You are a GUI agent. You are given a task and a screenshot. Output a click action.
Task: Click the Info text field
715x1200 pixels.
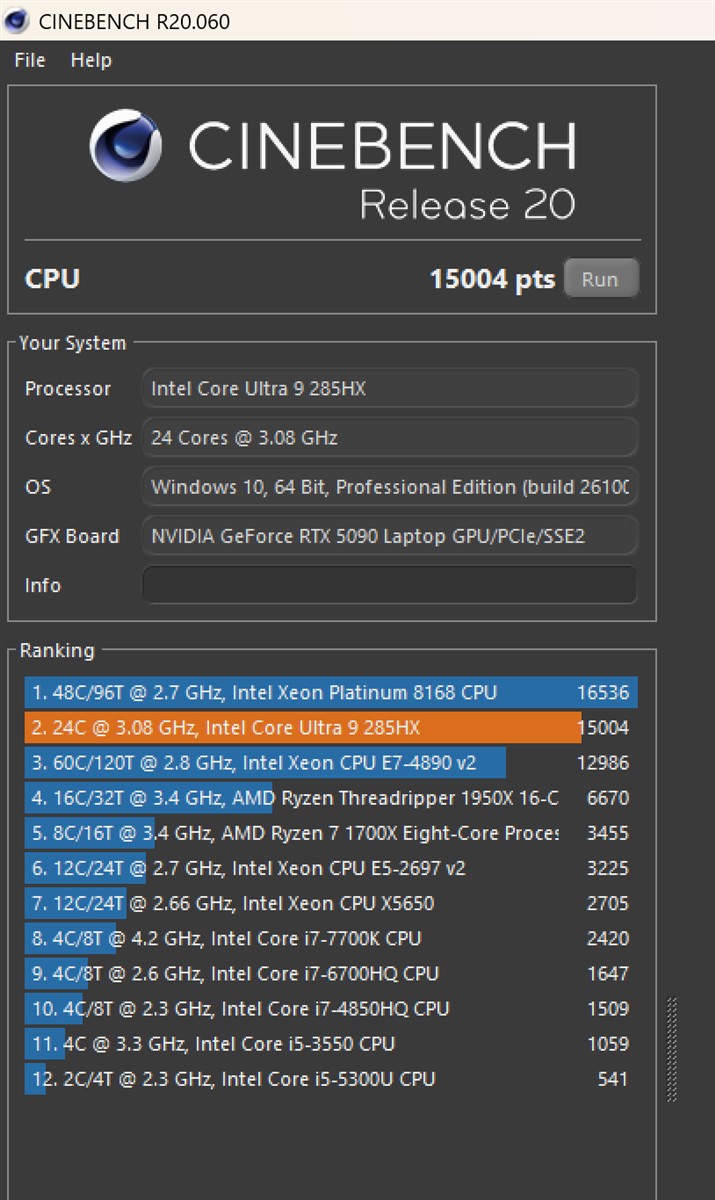[389, 585]
